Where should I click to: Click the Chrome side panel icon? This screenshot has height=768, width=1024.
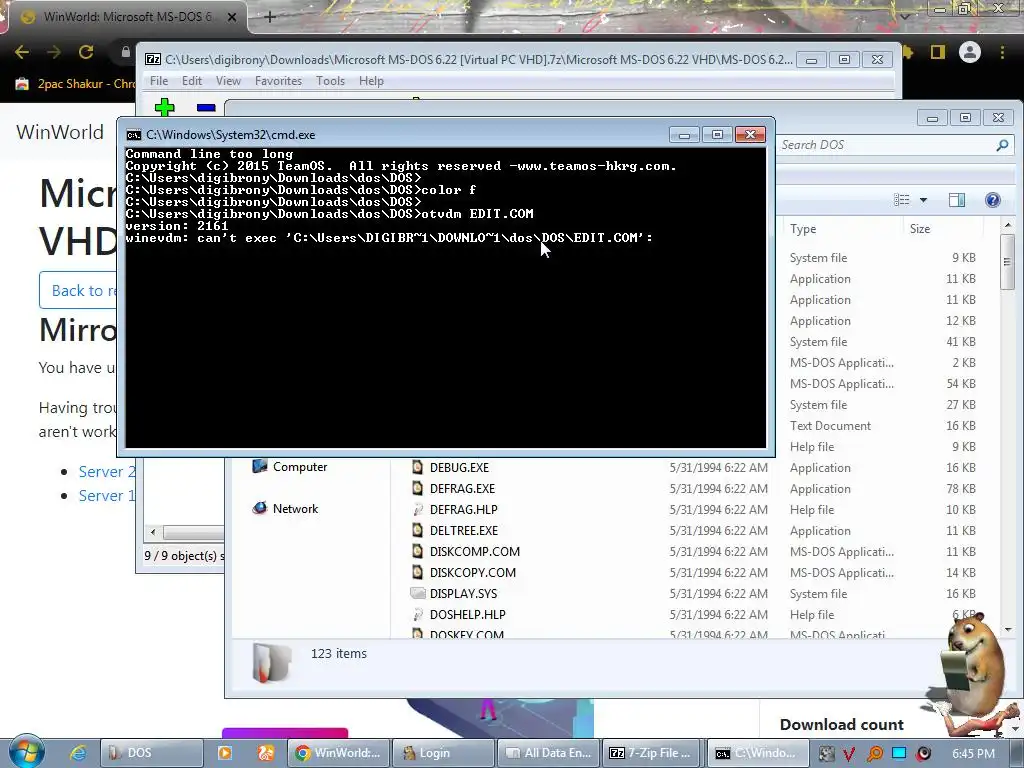938,52
